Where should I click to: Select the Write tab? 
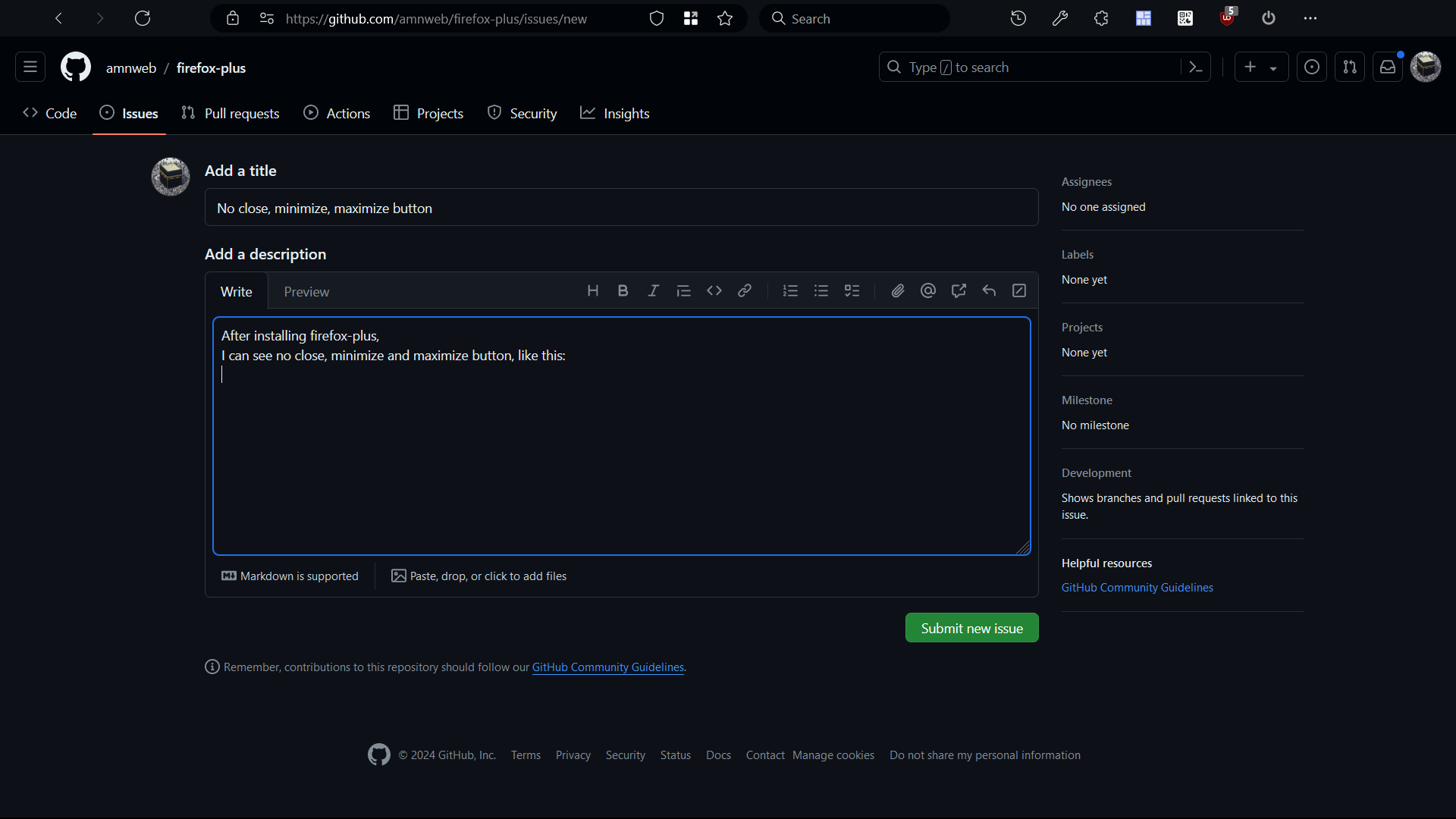(236, 291)
